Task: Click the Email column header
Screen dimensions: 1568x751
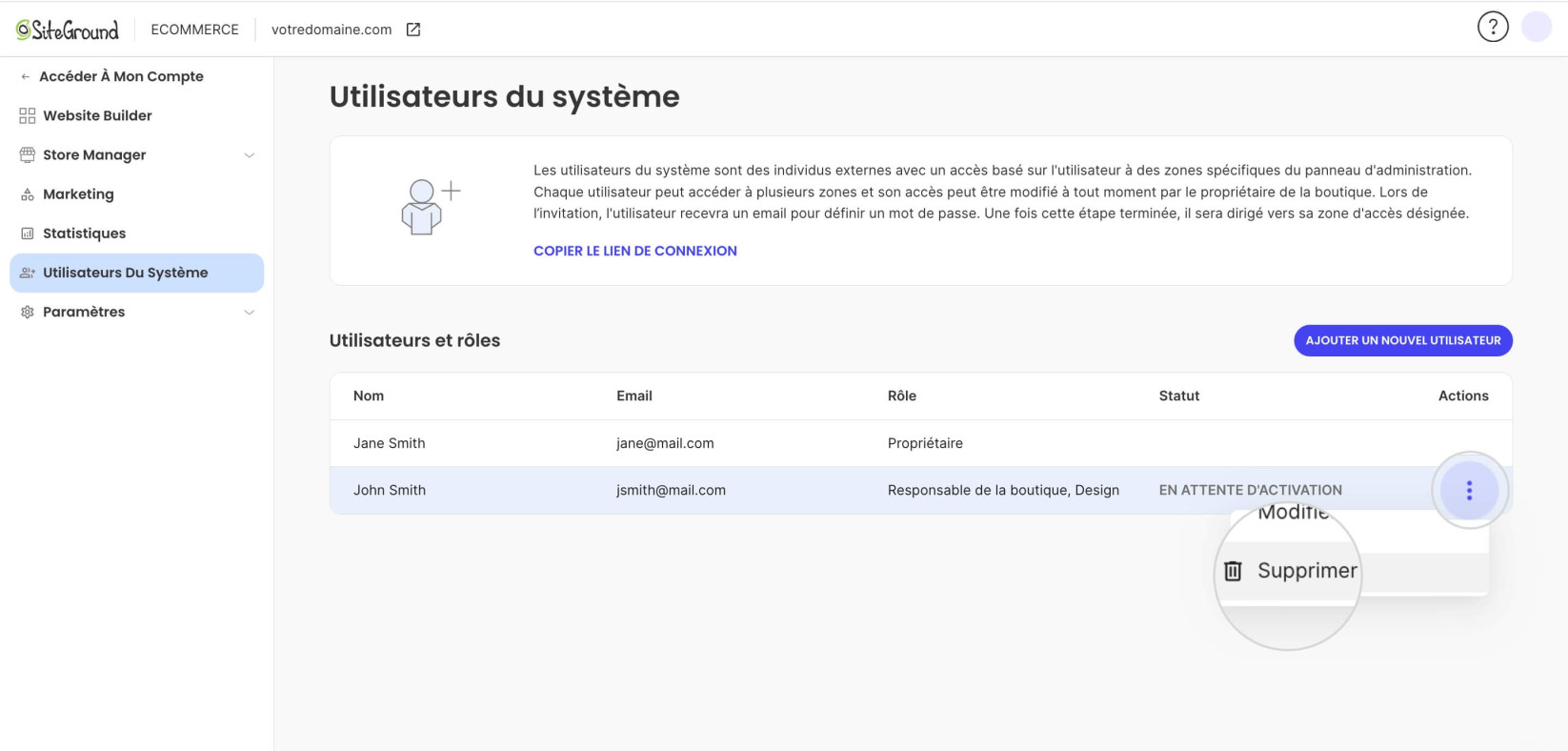Action: (x=634, y=396)
